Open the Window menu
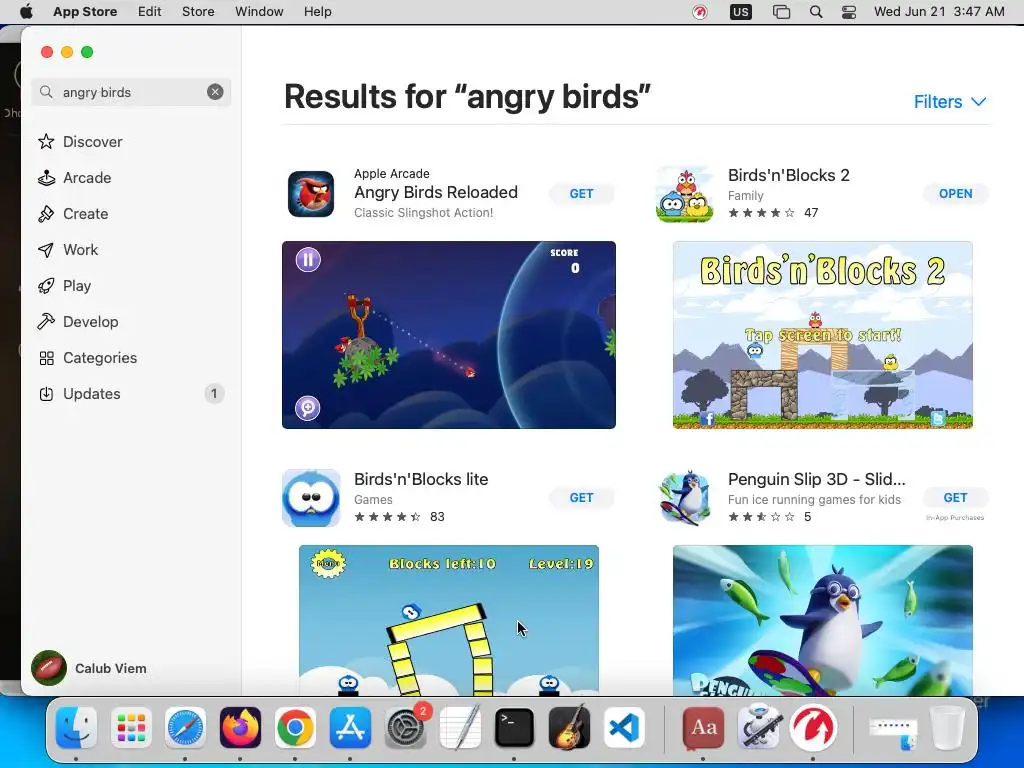The width and height of the screenshot is (1024, 768). tap(259, 12)
